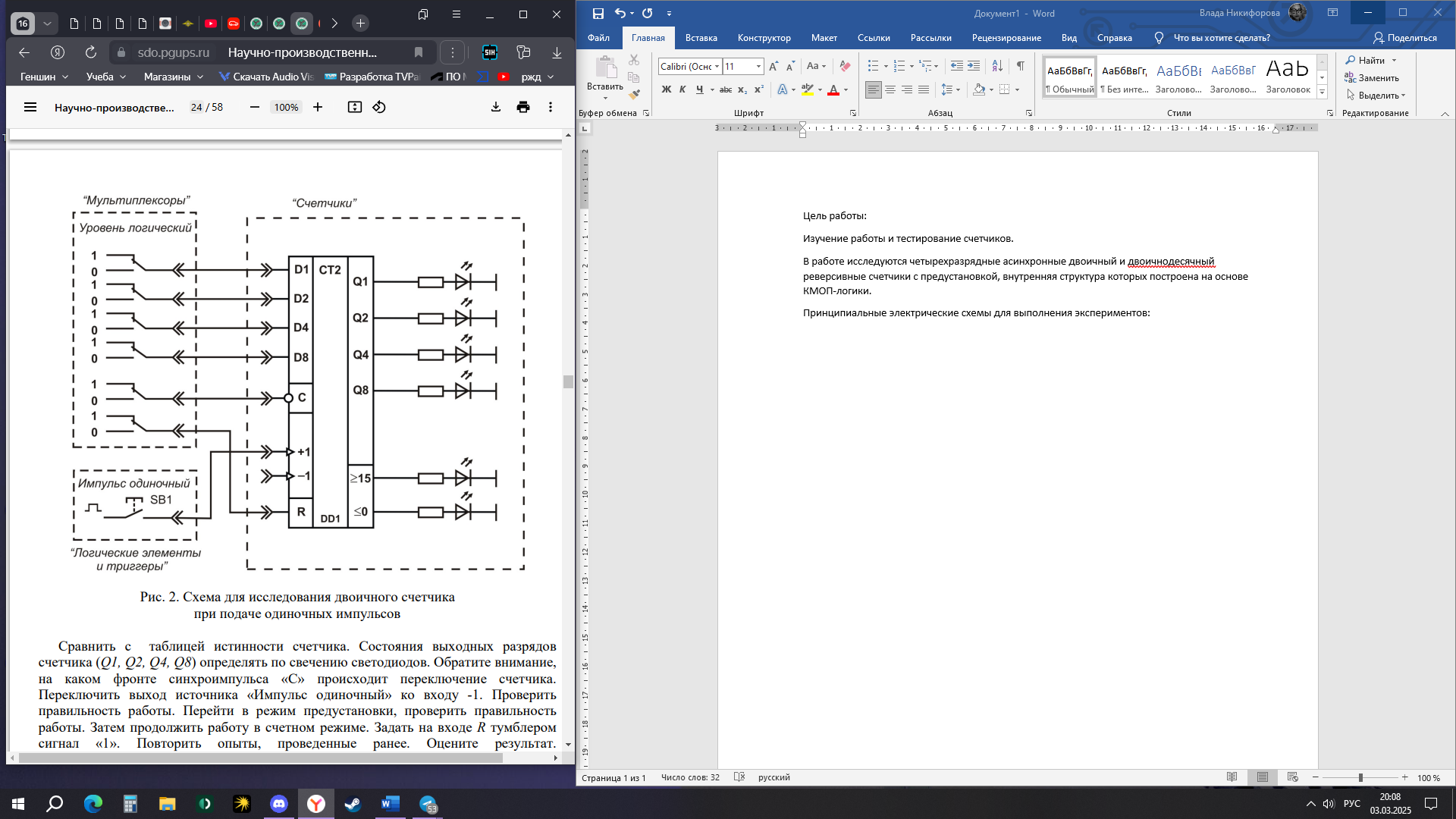
Task: Toggle display of paragraph marks
Action: [x=1021, y=67]
